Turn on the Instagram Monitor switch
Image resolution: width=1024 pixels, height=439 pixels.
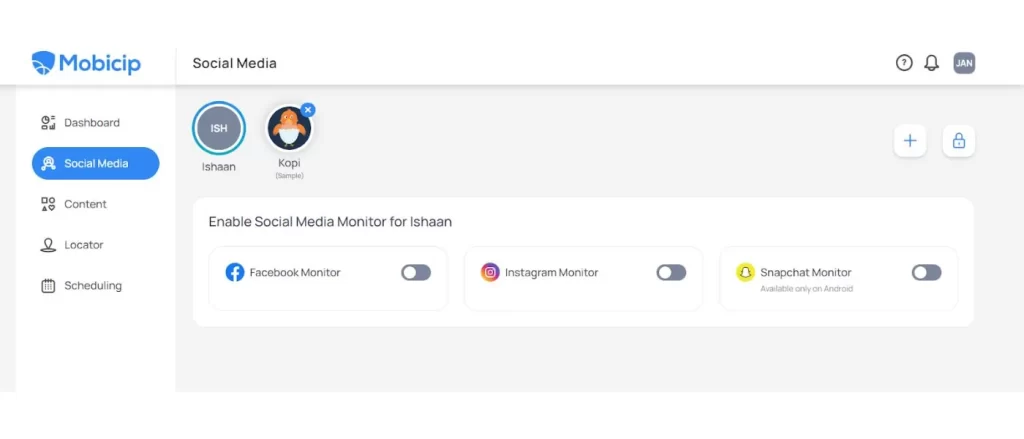click(x=671, y=272)
